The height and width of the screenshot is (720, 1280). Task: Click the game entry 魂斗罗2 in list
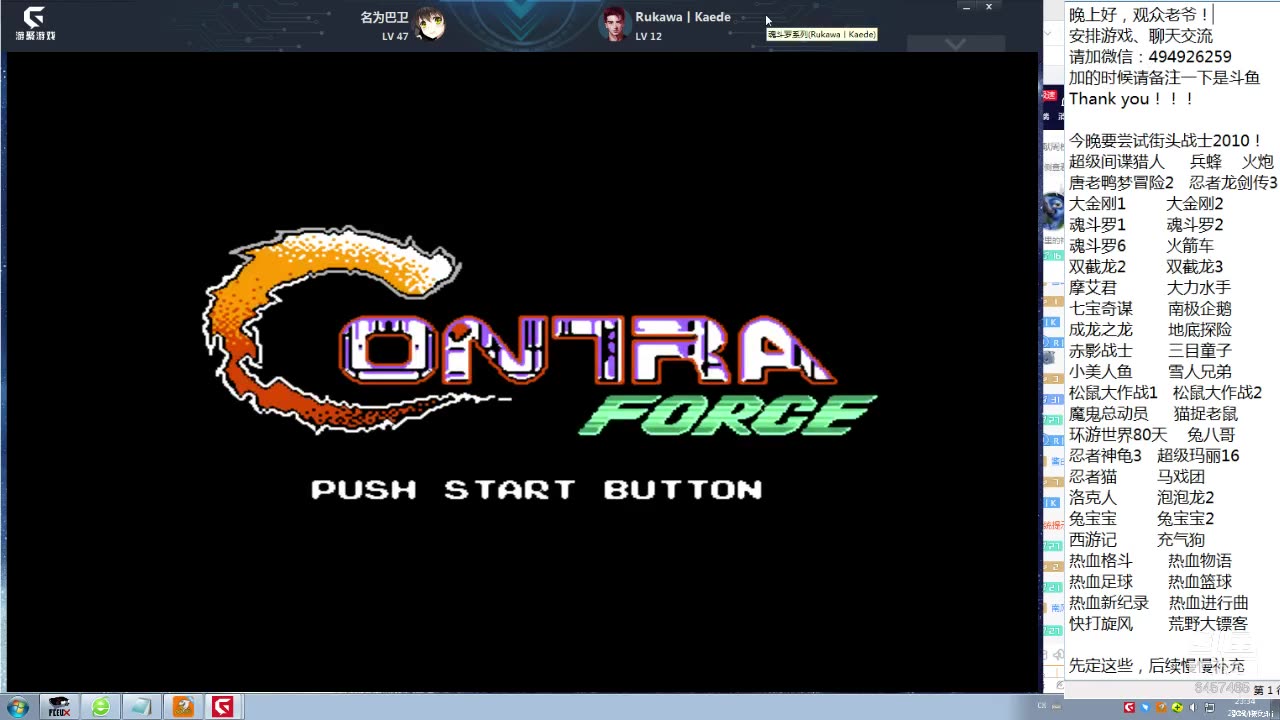click(1195, 225)
